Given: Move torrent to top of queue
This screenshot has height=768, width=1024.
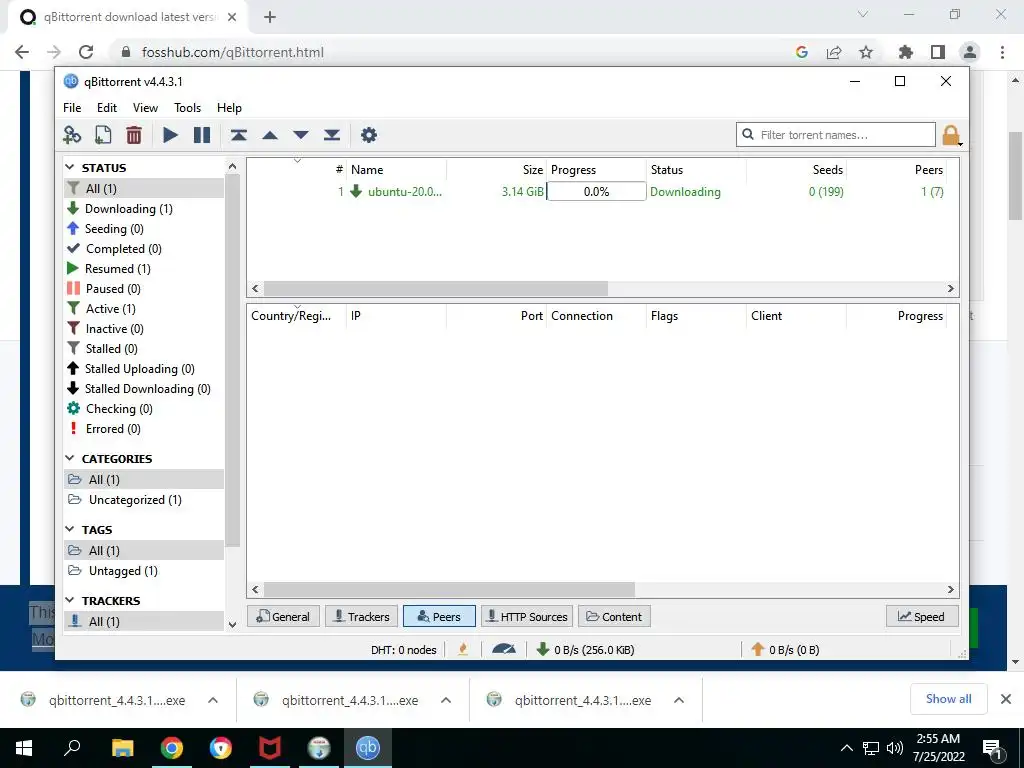Looking at the screenshot, I should coord(238,135).
